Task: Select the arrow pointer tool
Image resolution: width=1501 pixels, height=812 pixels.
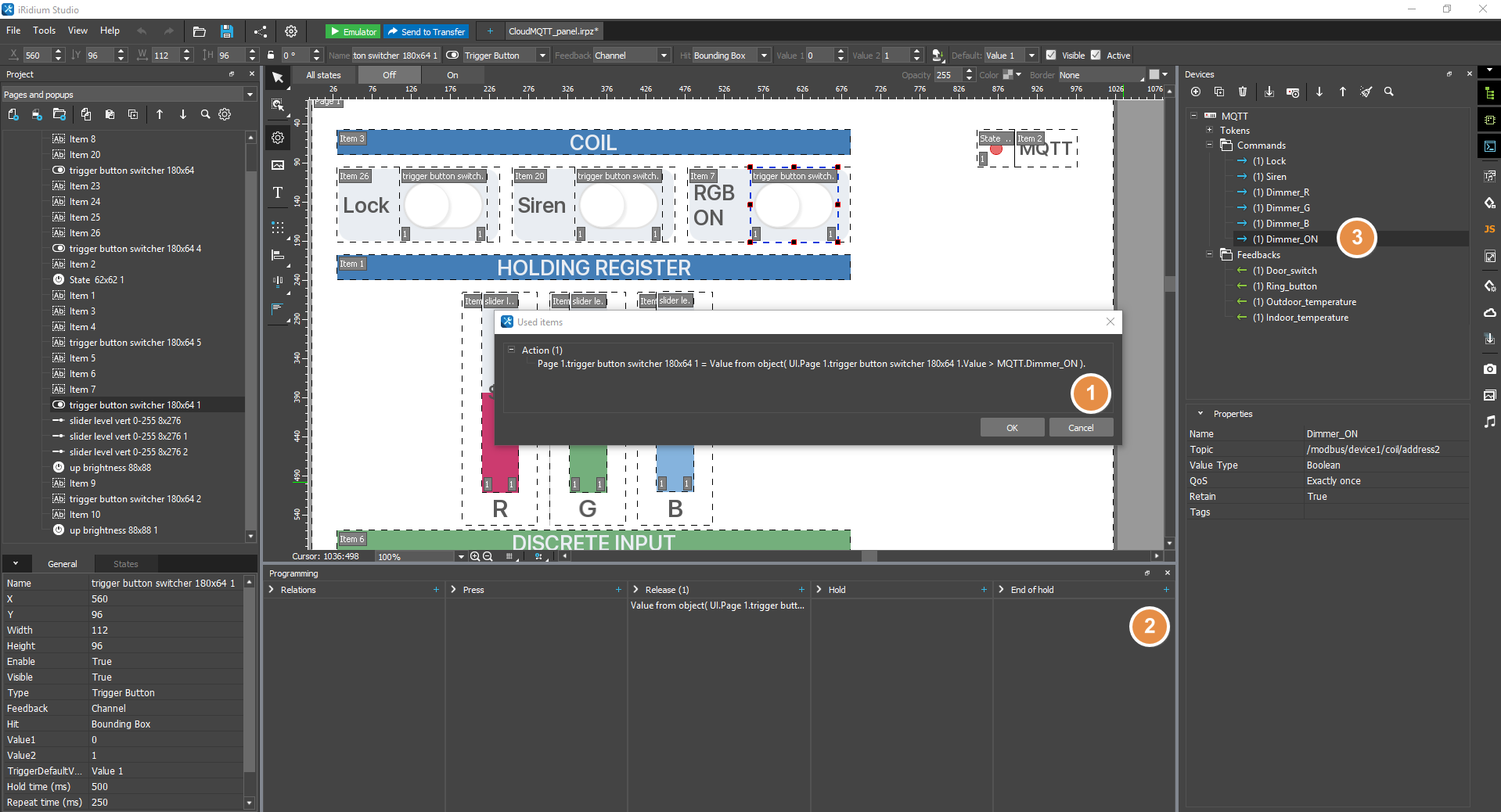Action: [278, 77]
